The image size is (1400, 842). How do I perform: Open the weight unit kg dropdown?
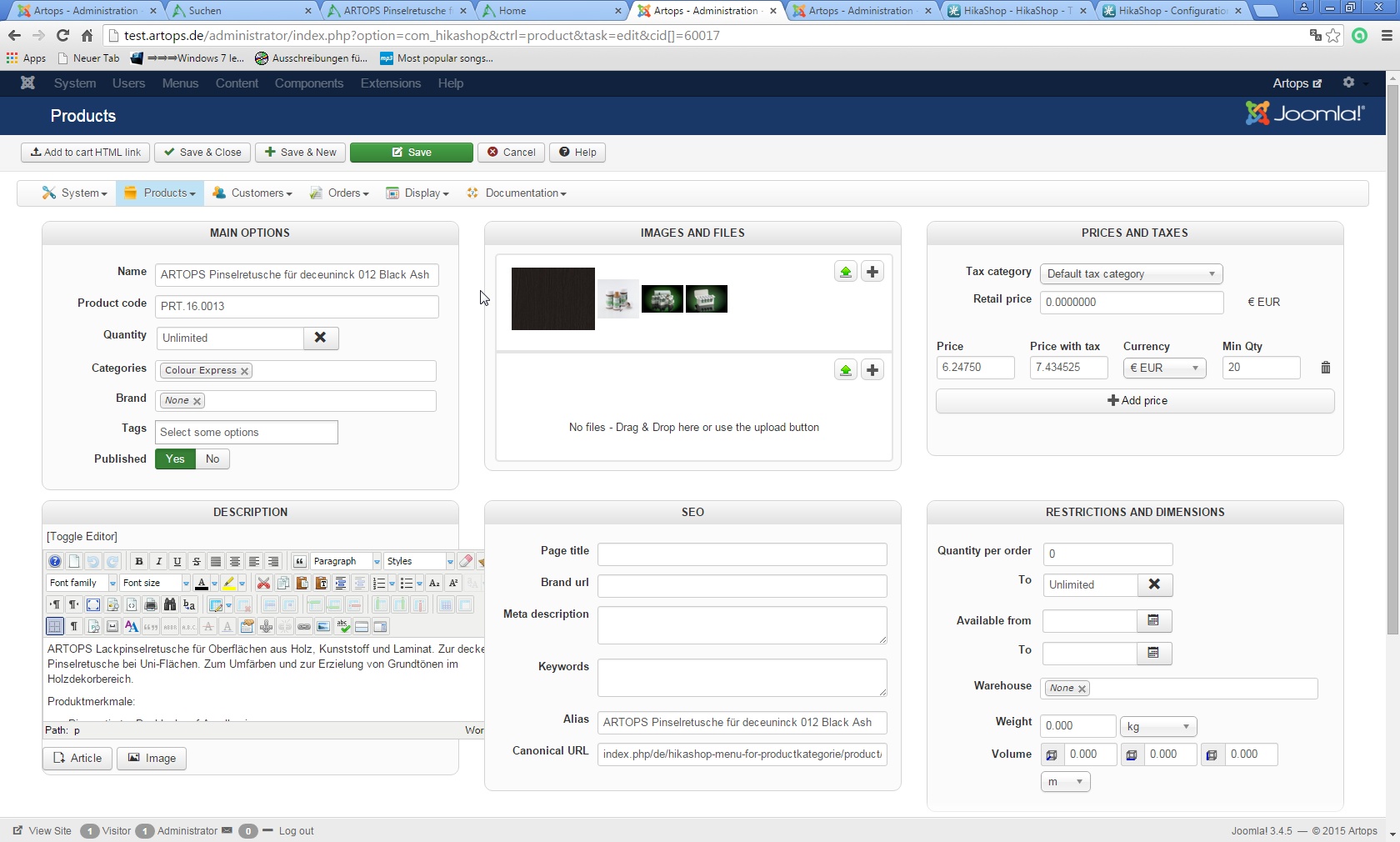1158,727
